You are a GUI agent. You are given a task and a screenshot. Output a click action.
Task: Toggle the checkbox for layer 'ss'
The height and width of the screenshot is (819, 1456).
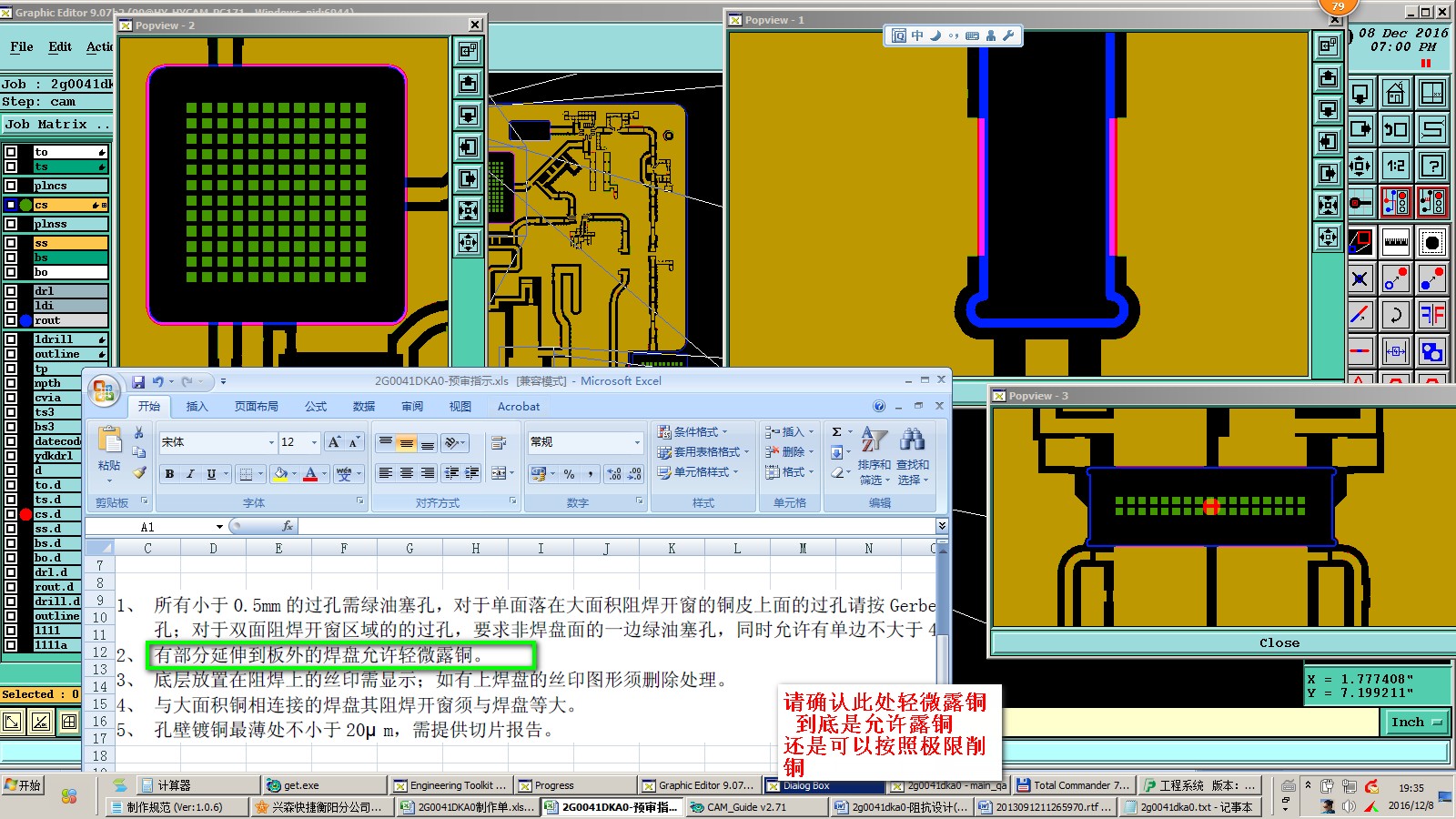[11, 243]
